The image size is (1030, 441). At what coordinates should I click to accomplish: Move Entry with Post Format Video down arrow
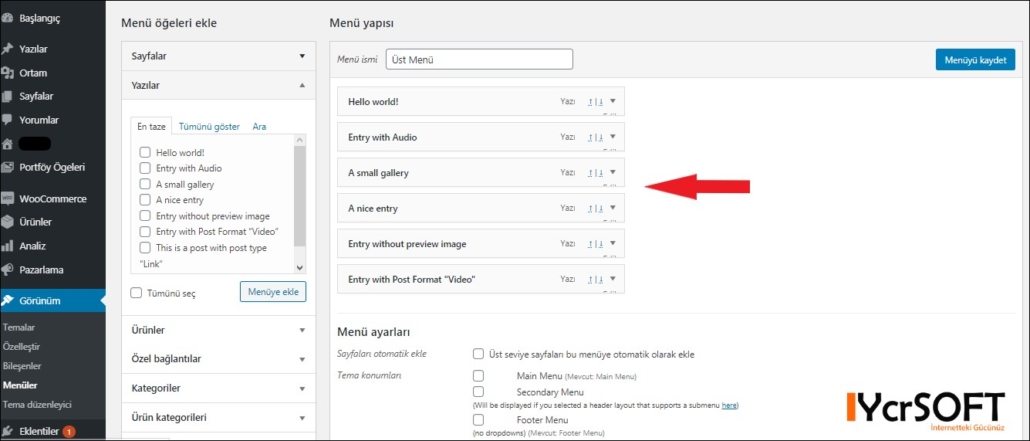[600, 279]
